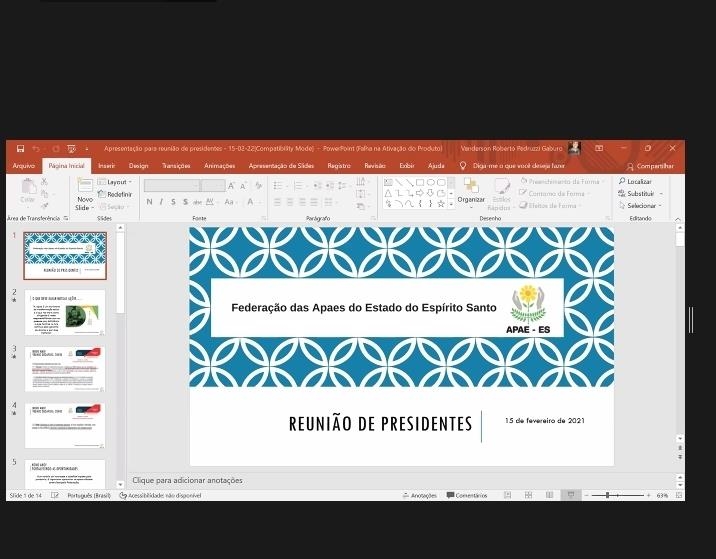Switch to the Design tab
716x559 pixels.
(x=138, y=166)
